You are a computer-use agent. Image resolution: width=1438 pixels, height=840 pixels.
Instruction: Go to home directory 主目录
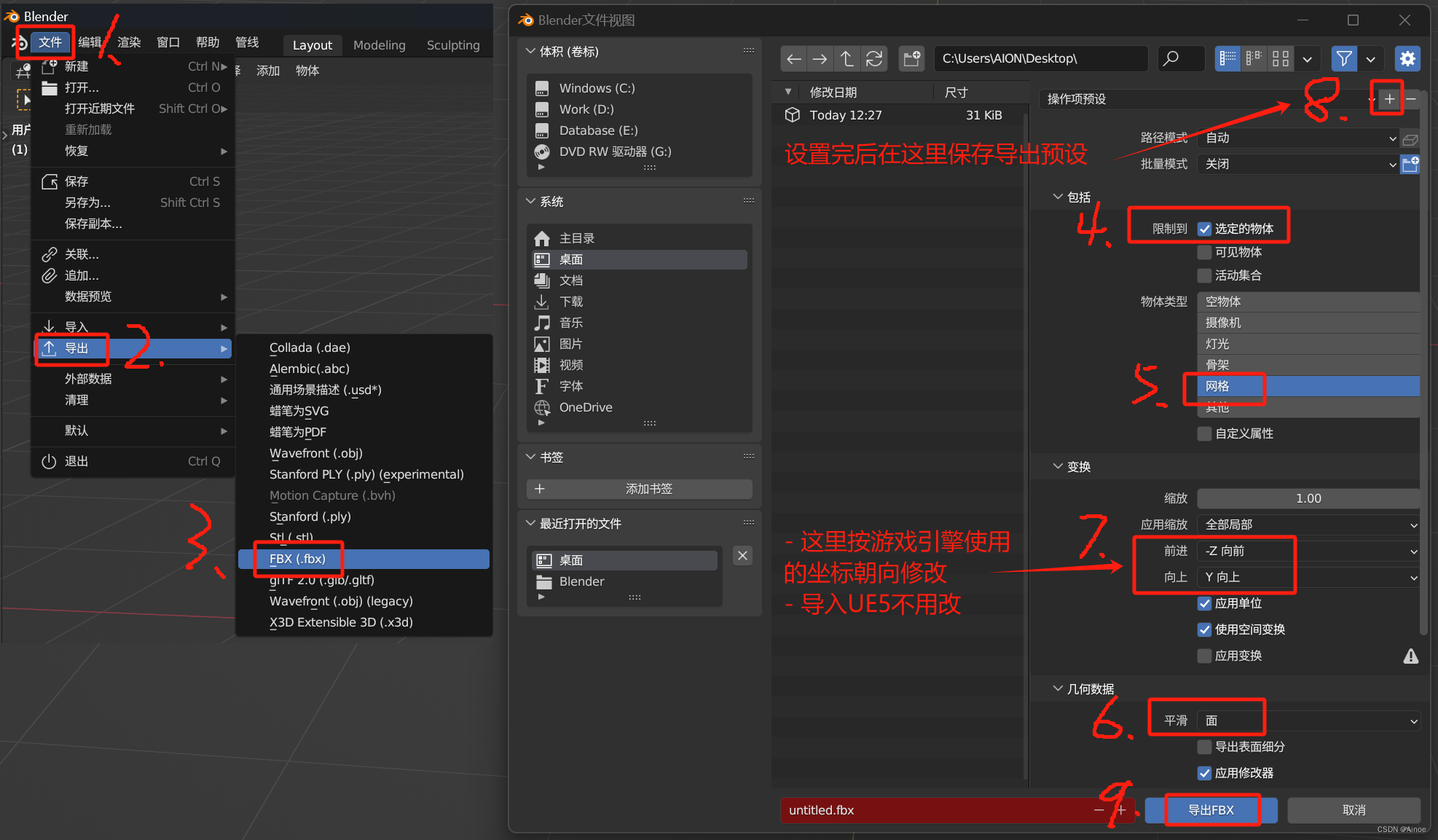click(x=641, y=238)
